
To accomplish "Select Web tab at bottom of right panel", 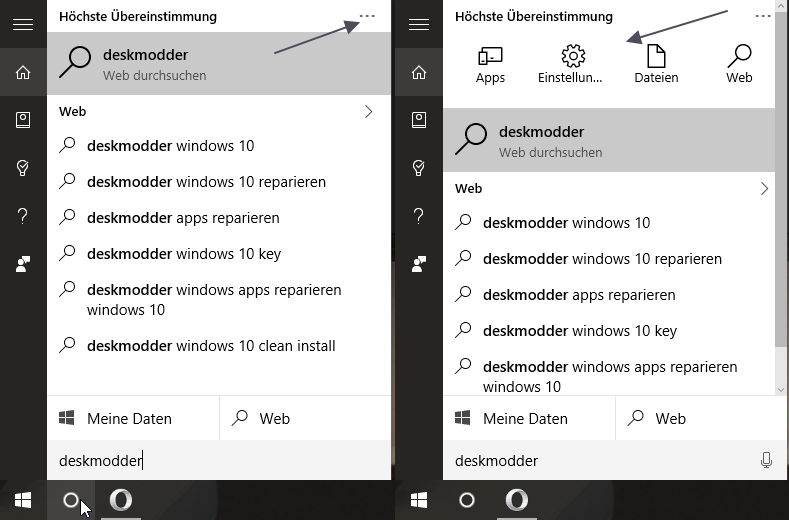I will (701, 418).
